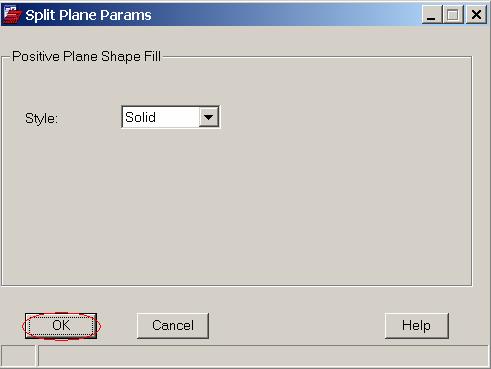This screenshot has height=369, width=491.
Task: Click the Help button at bottom right
Action: click(416, 326)
